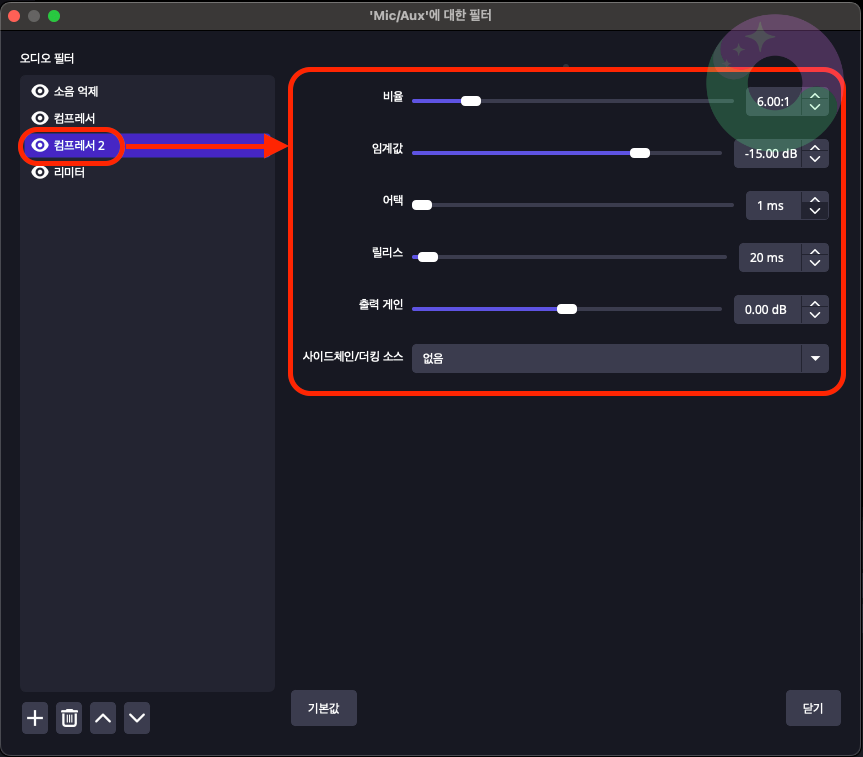Click the 1 ms attack field
Image resolution: width=863 pixels, height=757 pixels.
773,205
